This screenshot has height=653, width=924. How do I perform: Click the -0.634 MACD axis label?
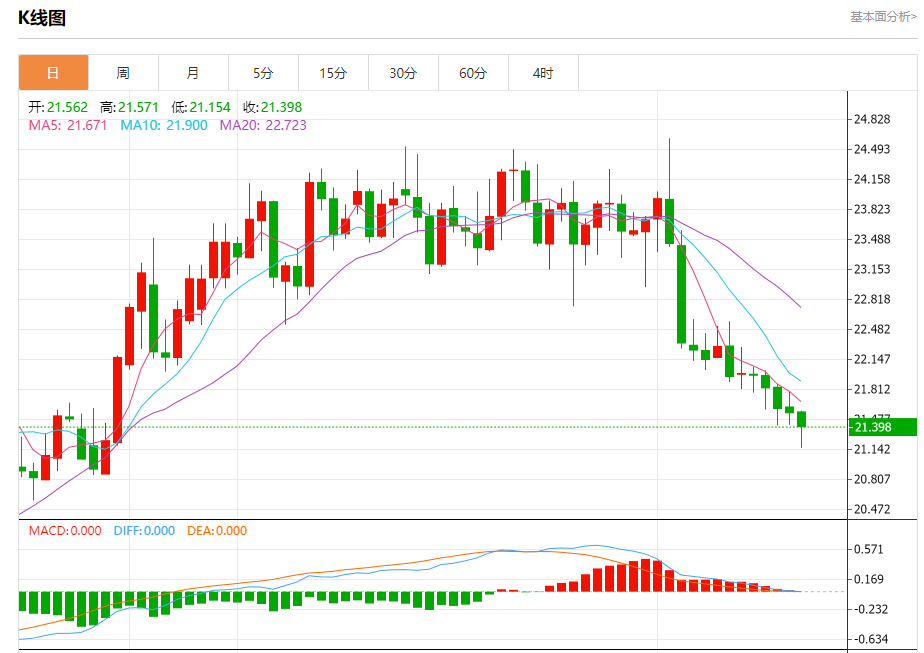[x=869, y=639]
